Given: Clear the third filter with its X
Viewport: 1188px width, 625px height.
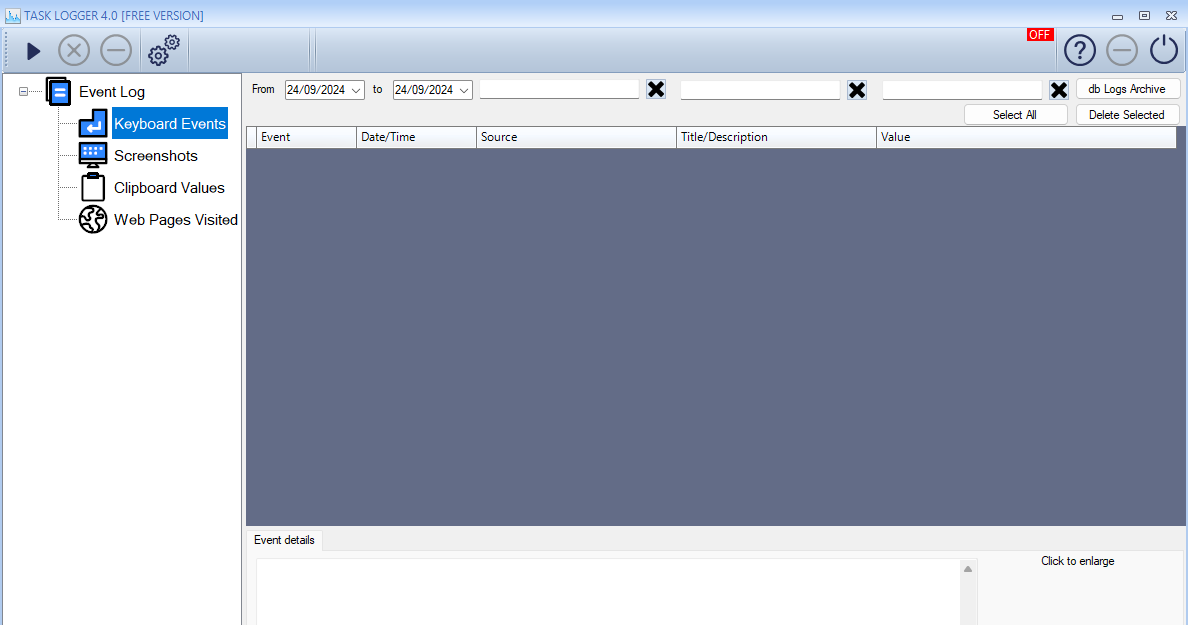Looking at the screenshot, I should (x=1059, y=90).
